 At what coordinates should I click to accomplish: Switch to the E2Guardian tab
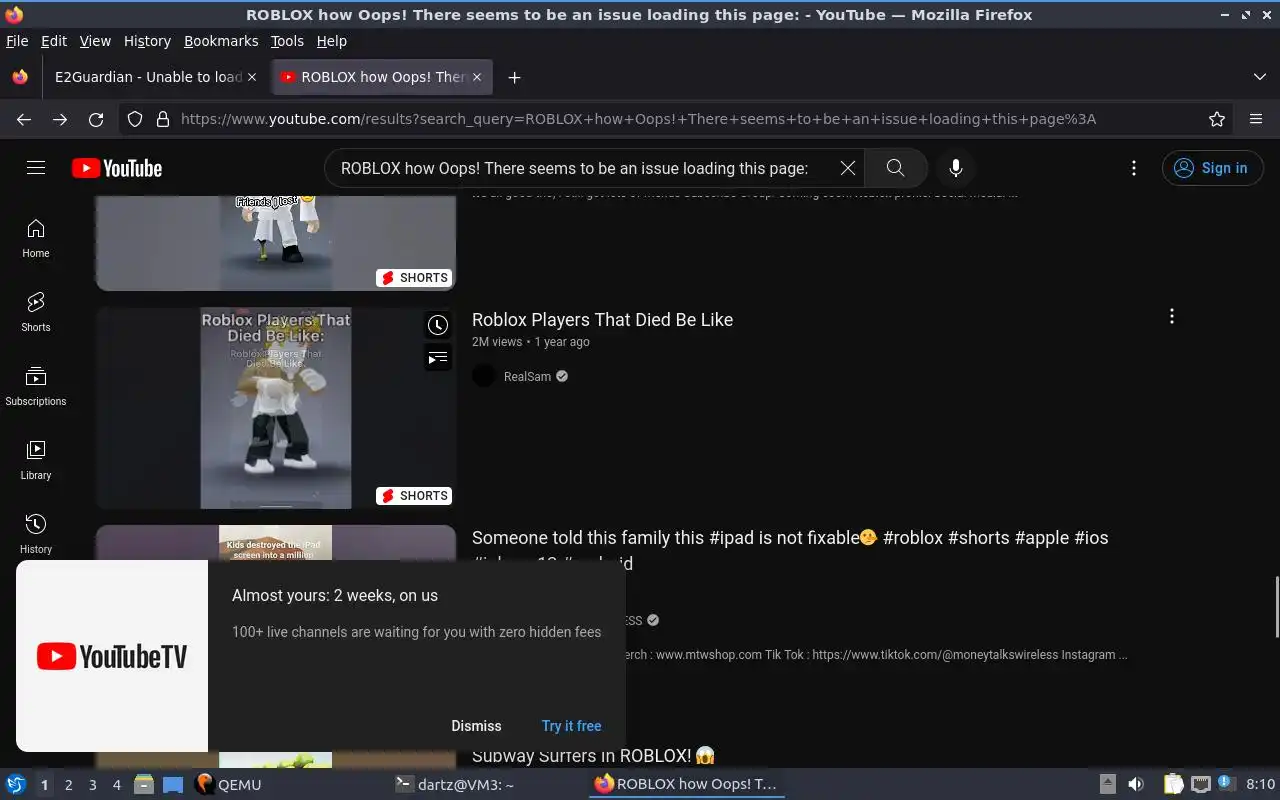[x=148, y=77]
